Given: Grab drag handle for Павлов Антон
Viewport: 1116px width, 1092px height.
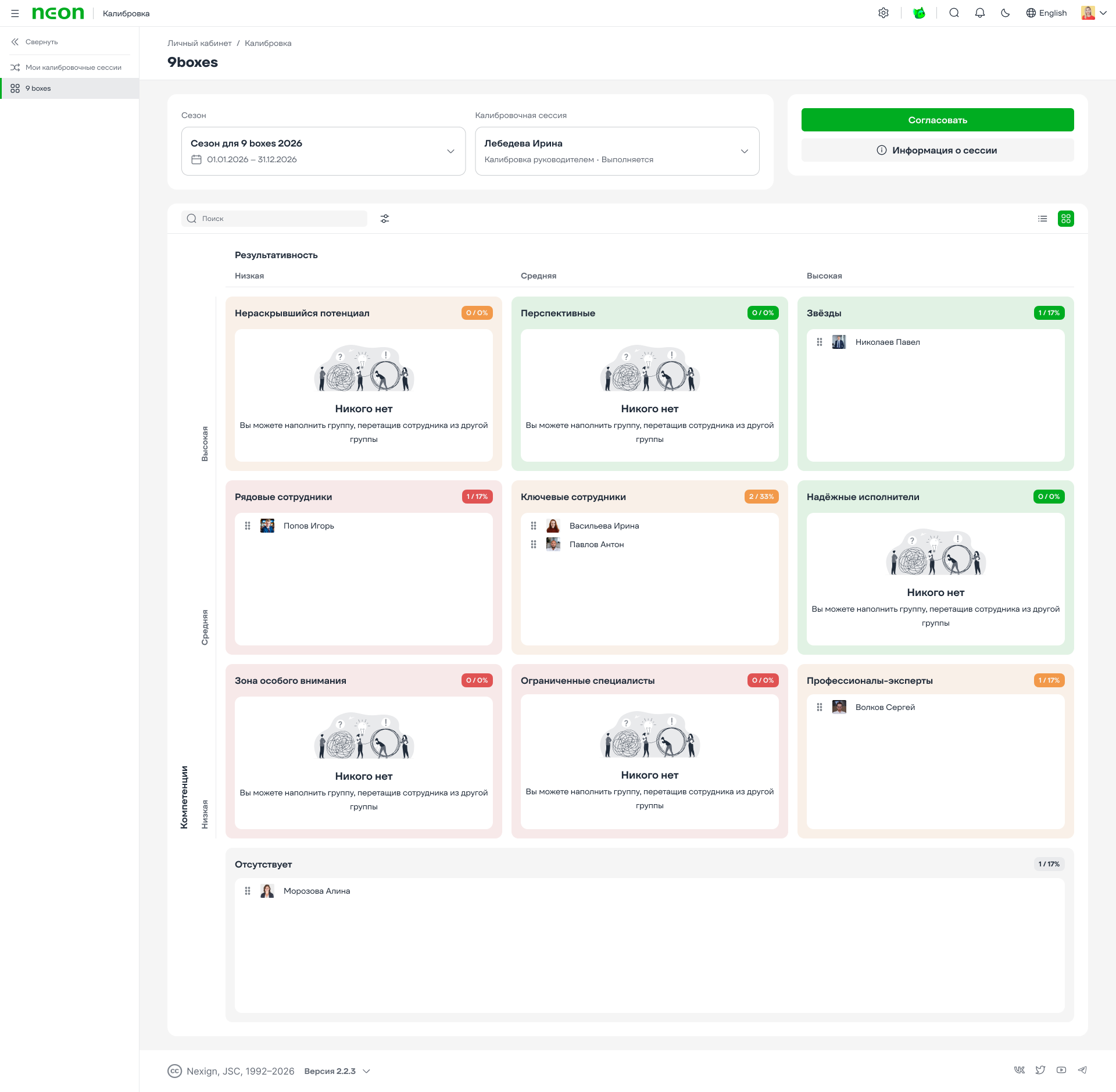Looking at the screenshot, I should [x=534, y=544].
